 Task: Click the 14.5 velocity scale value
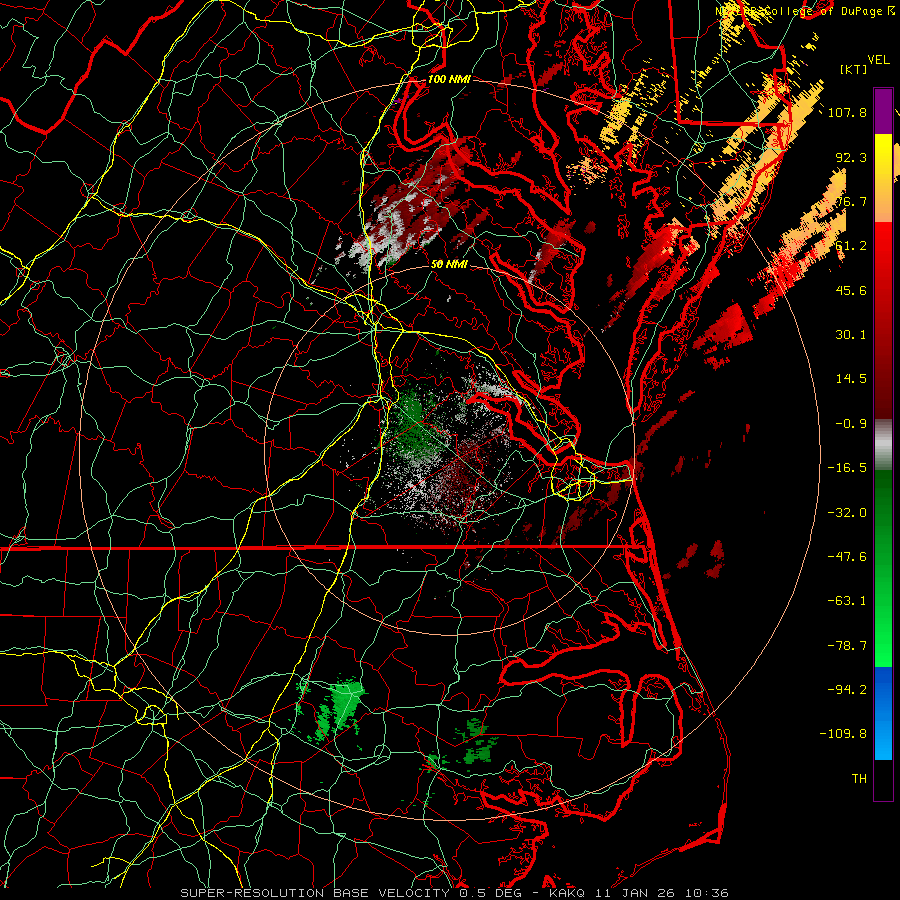851,379
